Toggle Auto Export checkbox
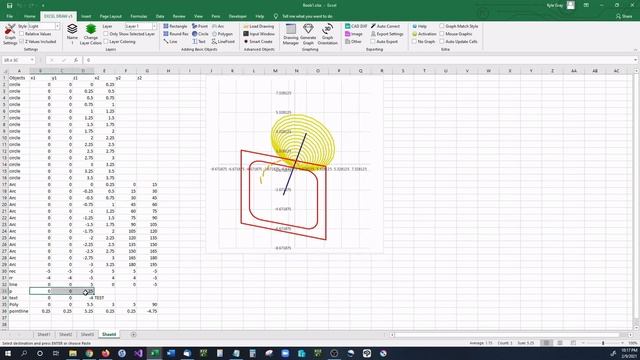 [373, 42]
